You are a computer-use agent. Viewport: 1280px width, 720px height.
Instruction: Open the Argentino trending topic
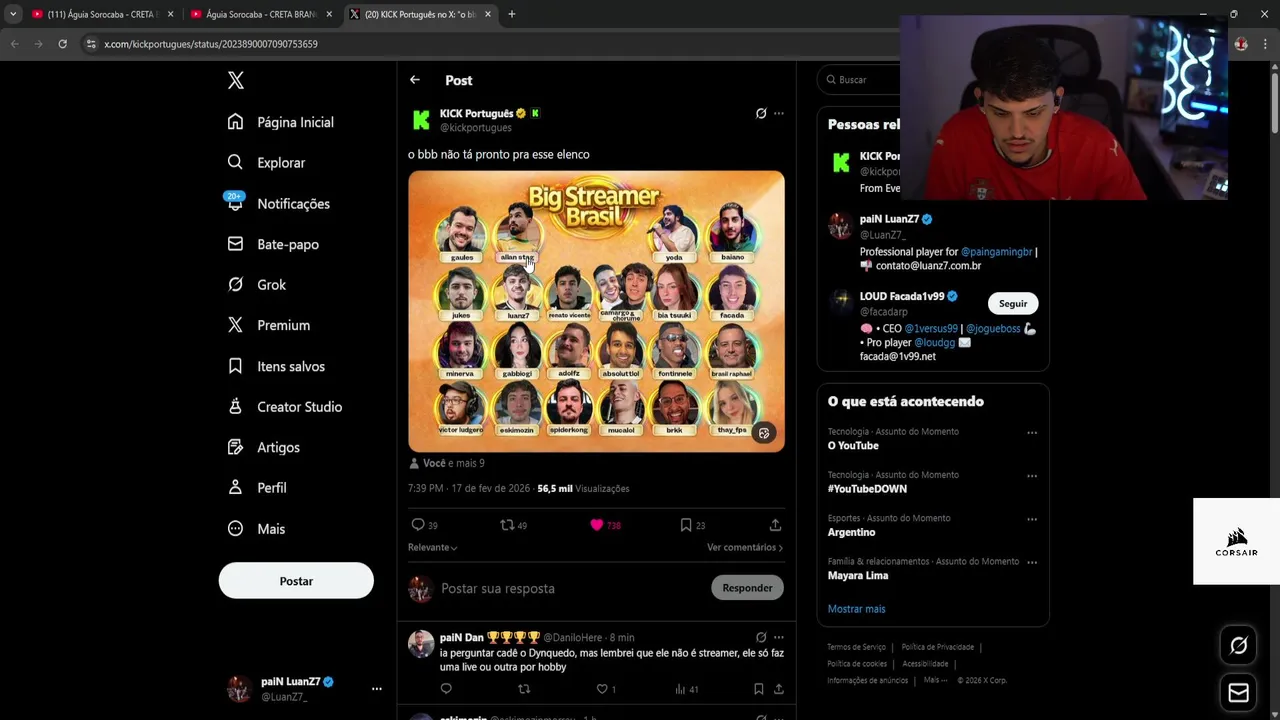851,533
